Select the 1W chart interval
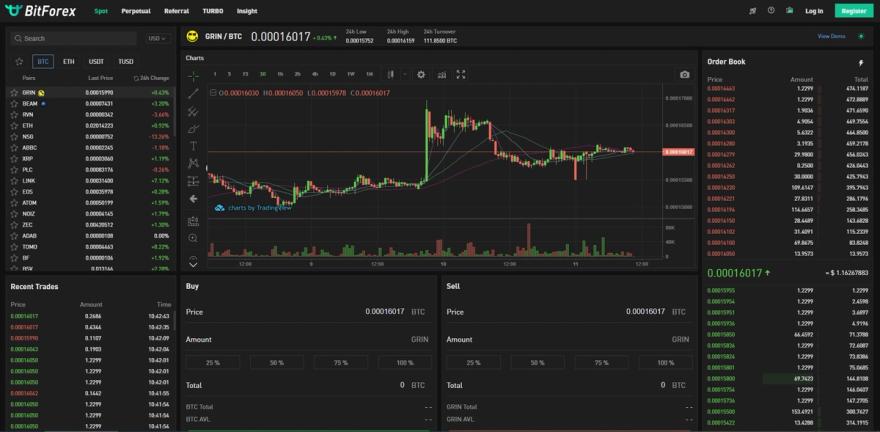 coord(351,74)
